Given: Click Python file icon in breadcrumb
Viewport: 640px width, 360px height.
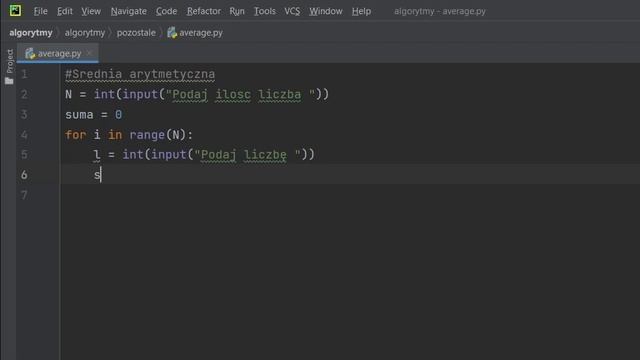Looking at the screenshot, I should pos(172,33).
